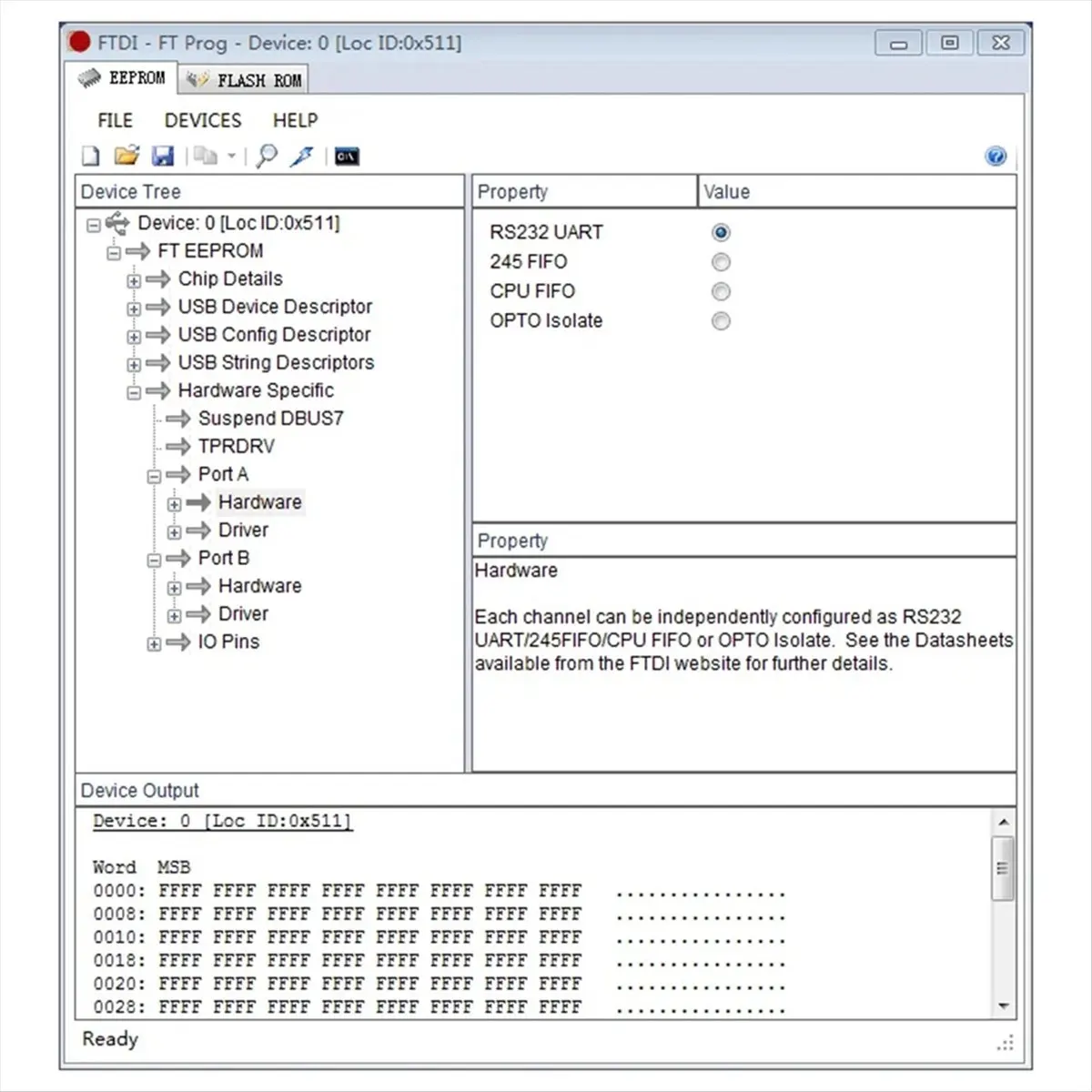Image resolution: width=1092 pixels, height=1092 pixels.
Task: Select Driver under Port B
Action: [x=243, y=613]
